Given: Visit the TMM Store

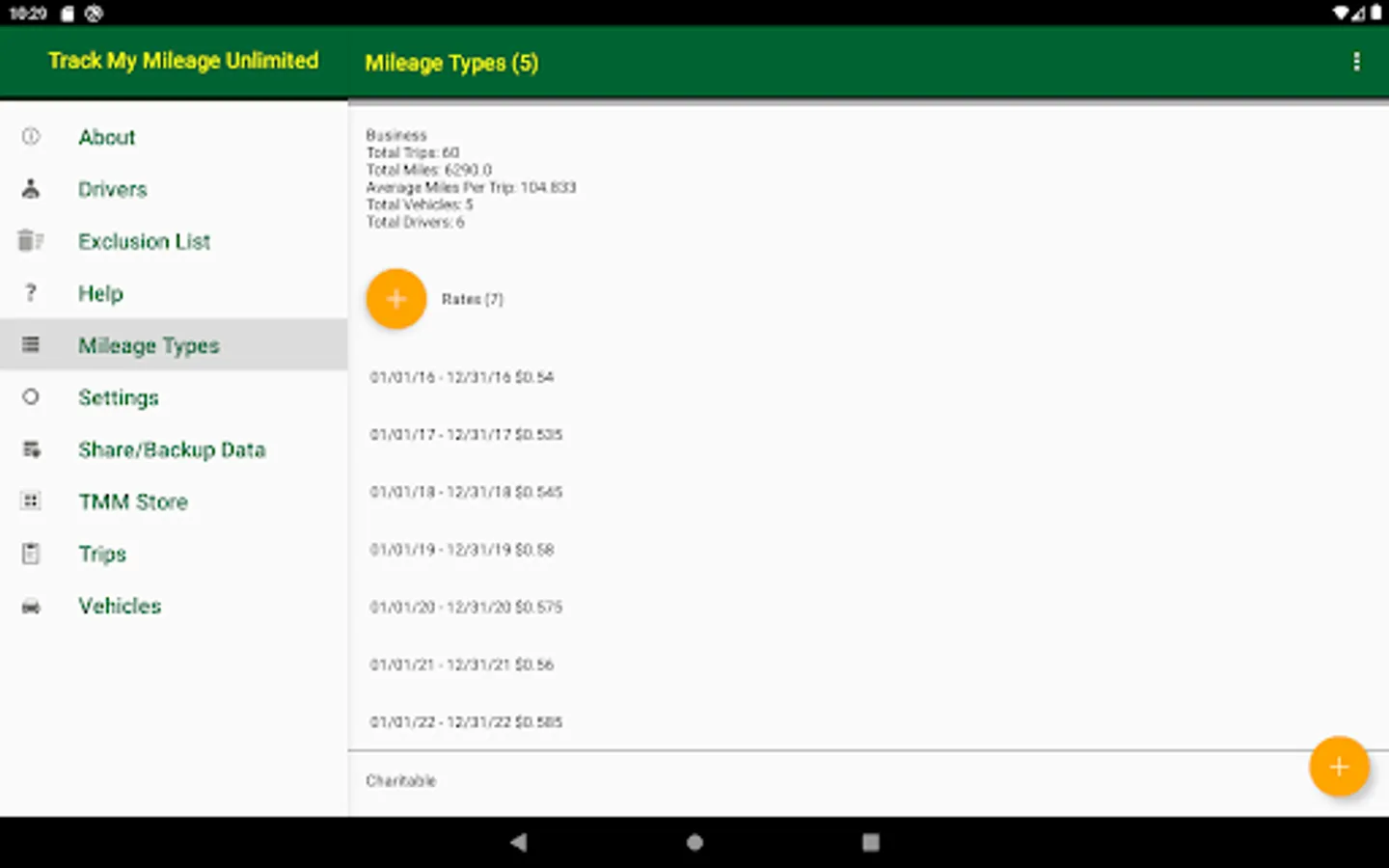Looking at the screenshot, I should coord(174,502).
